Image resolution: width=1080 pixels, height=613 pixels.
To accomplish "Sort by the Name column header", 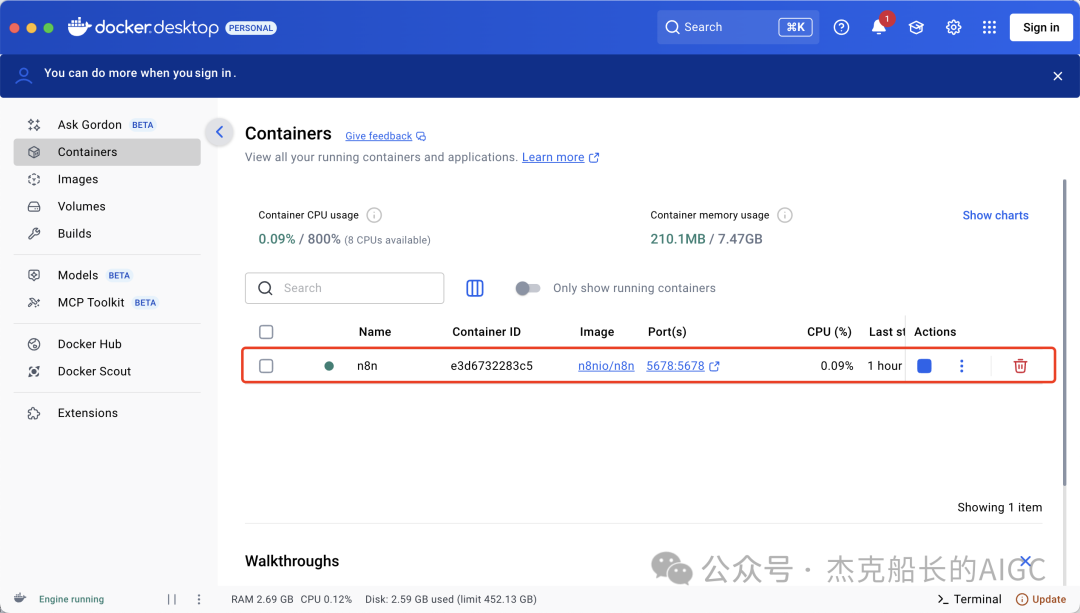I will pyautogui.click(x=375, y=331).
